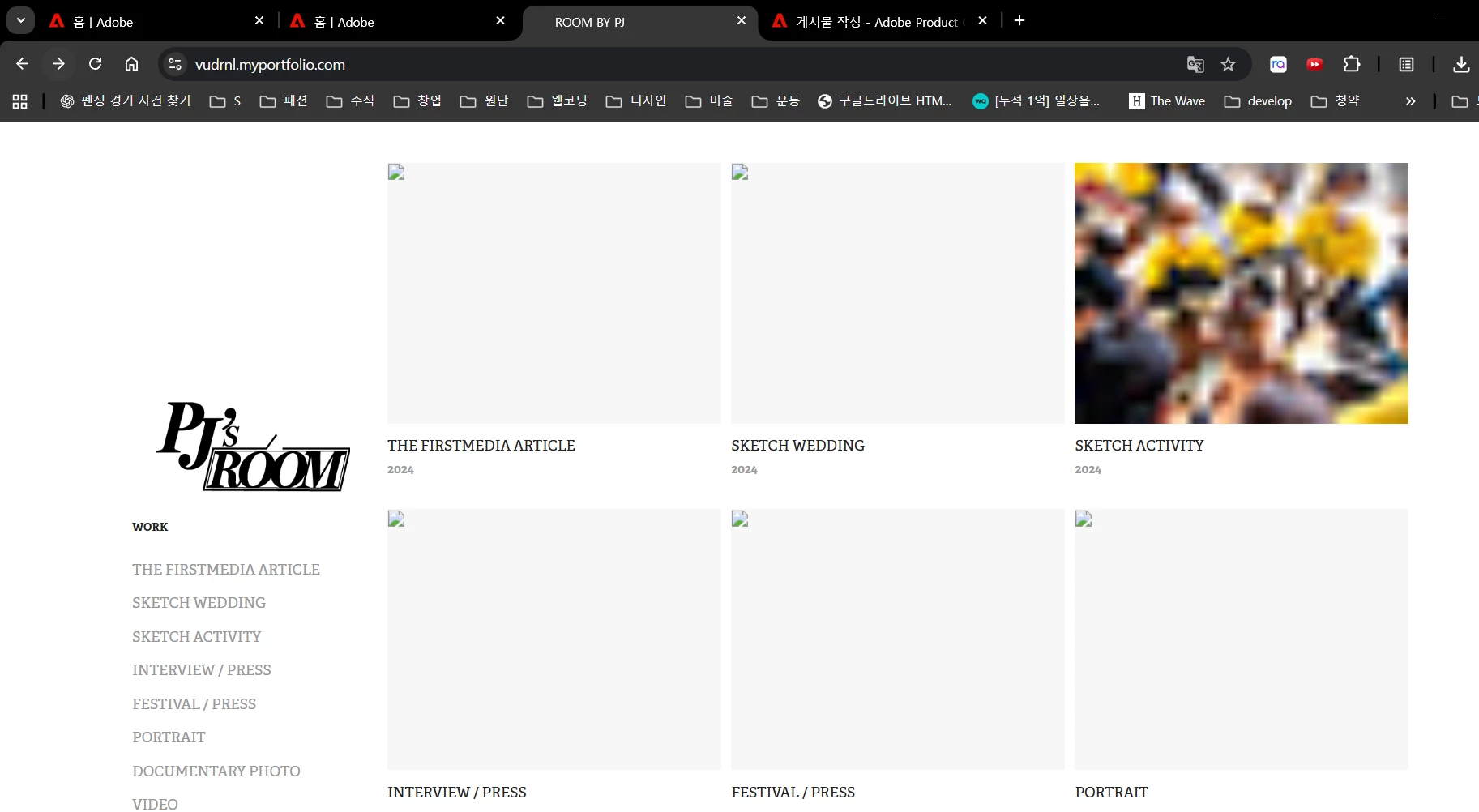Open the 패션 bookmark folder
The width and height of the screenshot is (1479, 812).
284,100
